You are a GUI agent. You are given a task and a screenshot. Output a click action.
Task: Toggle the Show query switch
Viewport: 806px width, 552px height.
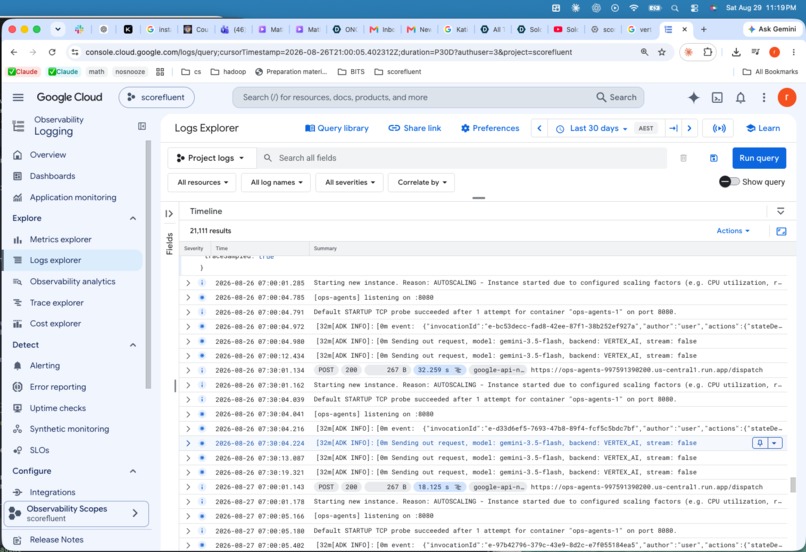(729, 182)
